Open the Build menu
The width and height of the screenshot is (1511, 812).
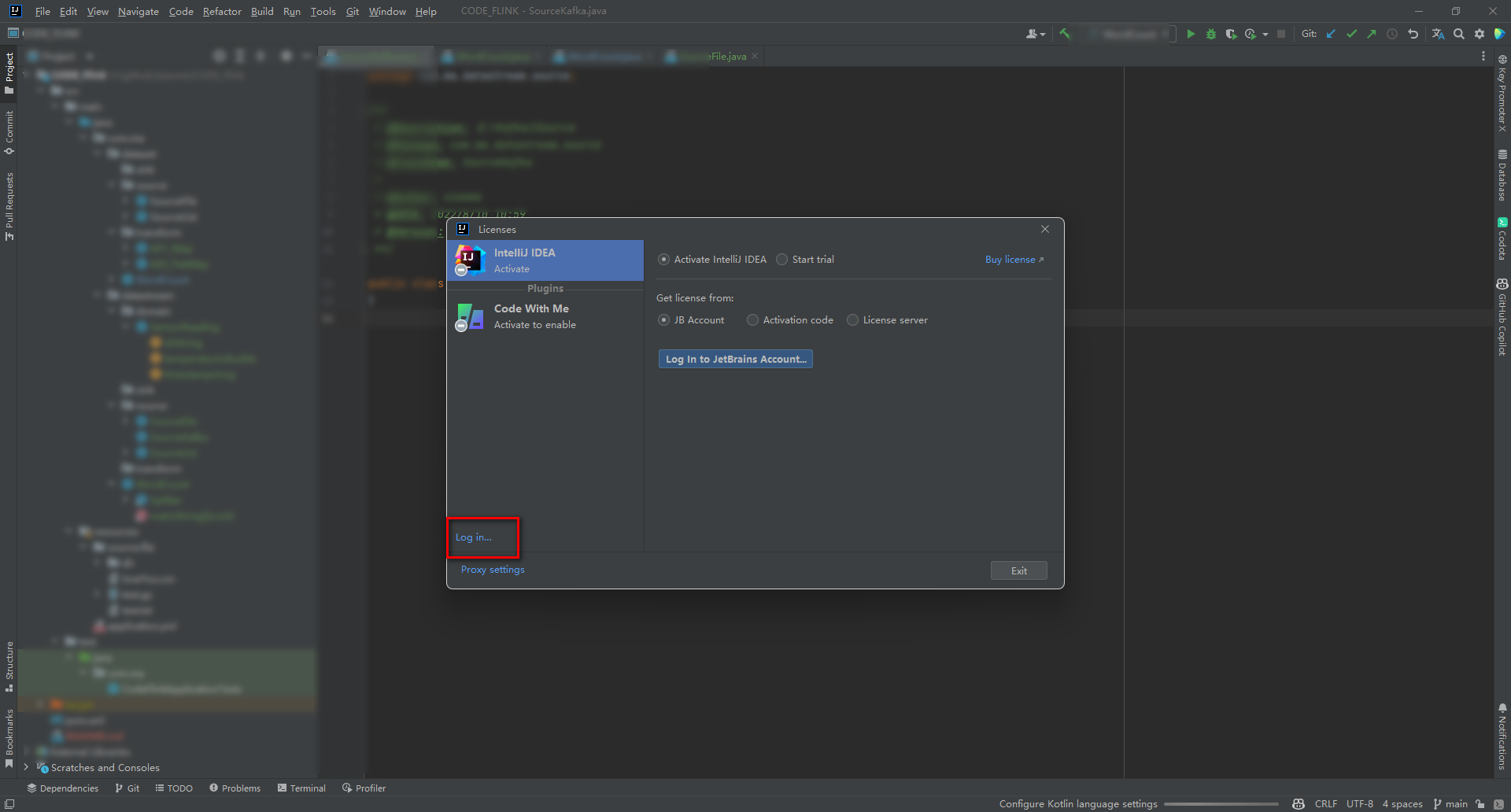(262, 11)
